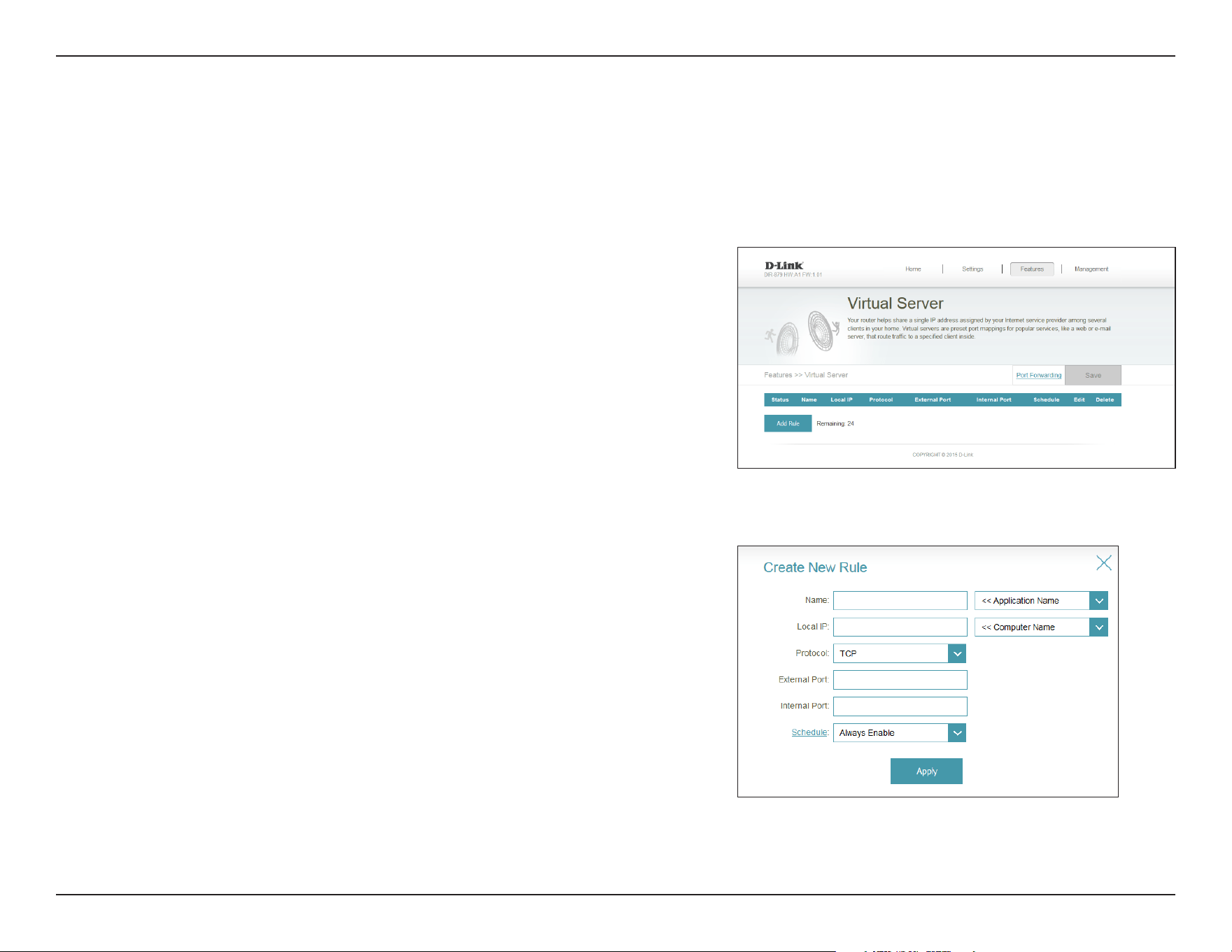This screenshot has height=952, width=1232.
Task: Click the Local IP column header
Action: (842, 400)
